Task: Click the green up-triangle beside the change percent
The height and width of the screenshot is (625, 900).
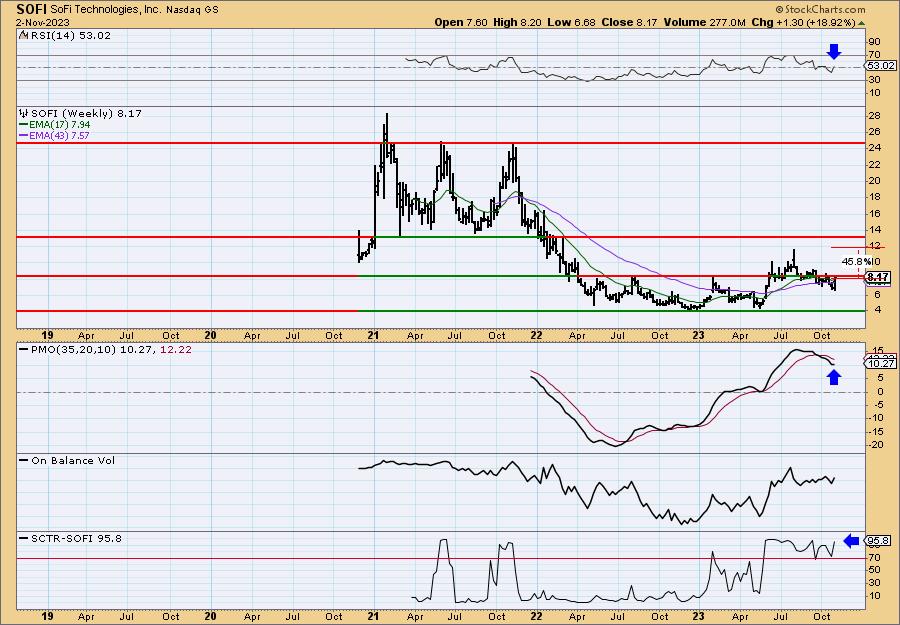Action: (x=861, y=23)
